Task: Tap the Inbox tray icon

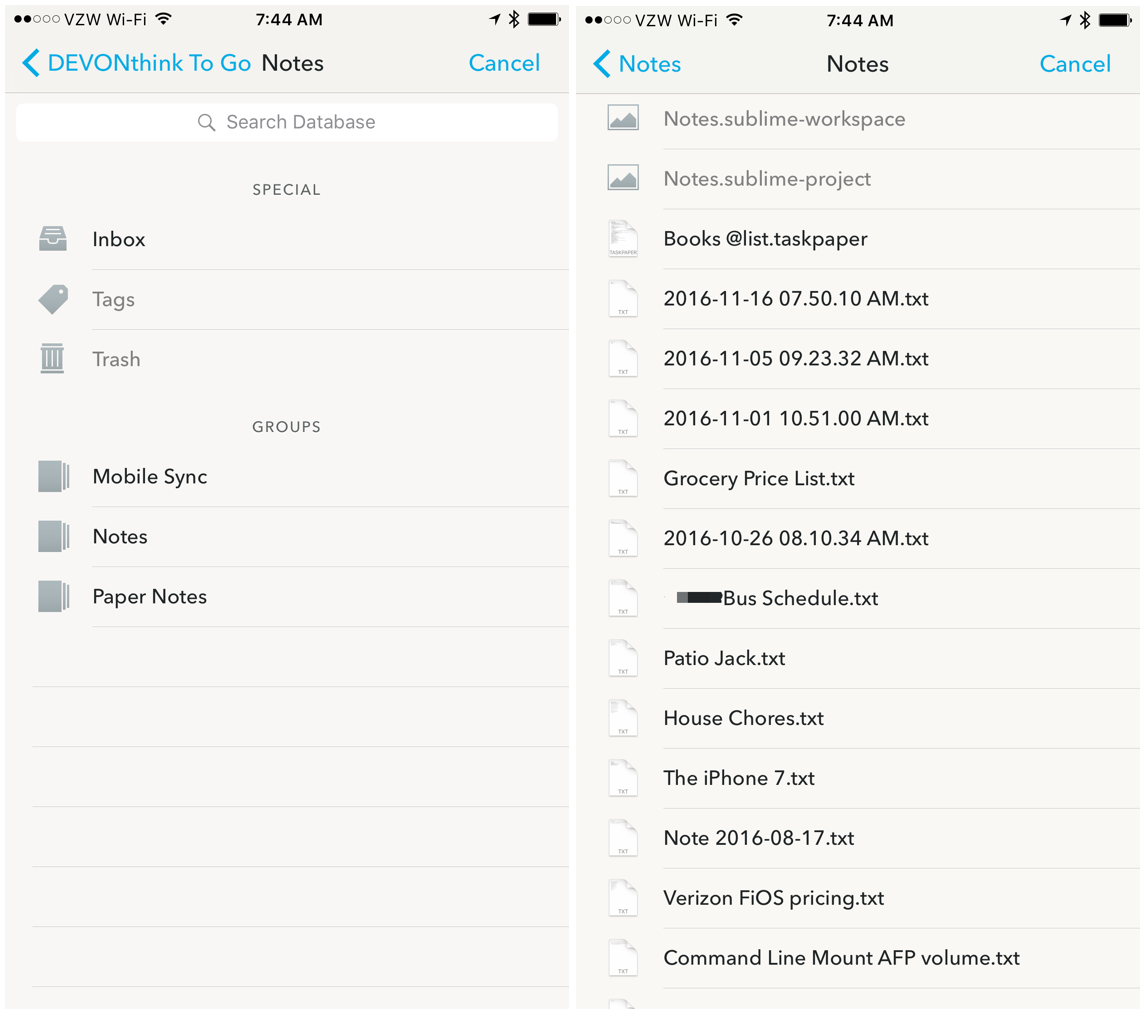Action: pos(53,239)
